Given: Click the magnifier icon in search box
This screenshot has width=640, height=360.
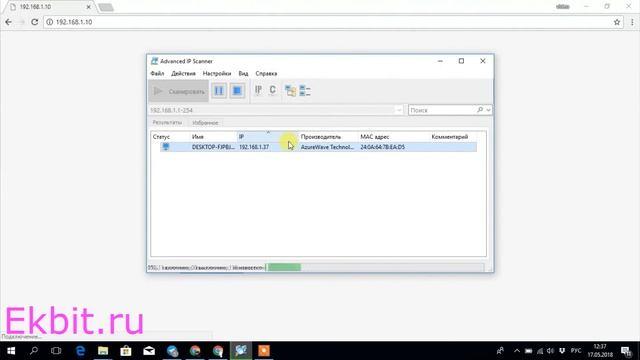Looking at the screenshot, I should tap(480, 110).
